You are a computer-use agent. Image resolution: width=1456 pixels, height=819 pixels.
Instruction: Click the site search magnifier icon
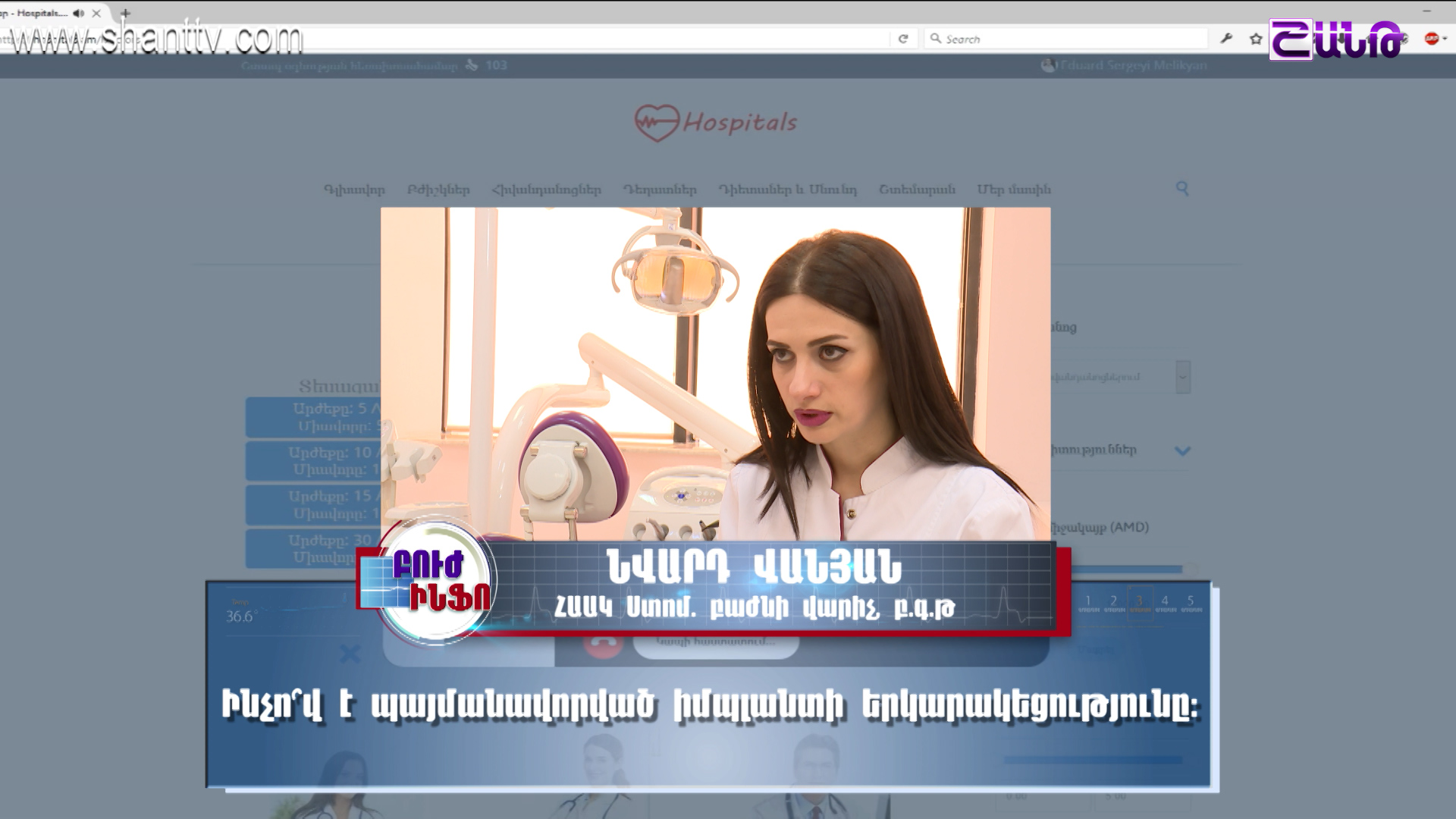point(1182,188)
